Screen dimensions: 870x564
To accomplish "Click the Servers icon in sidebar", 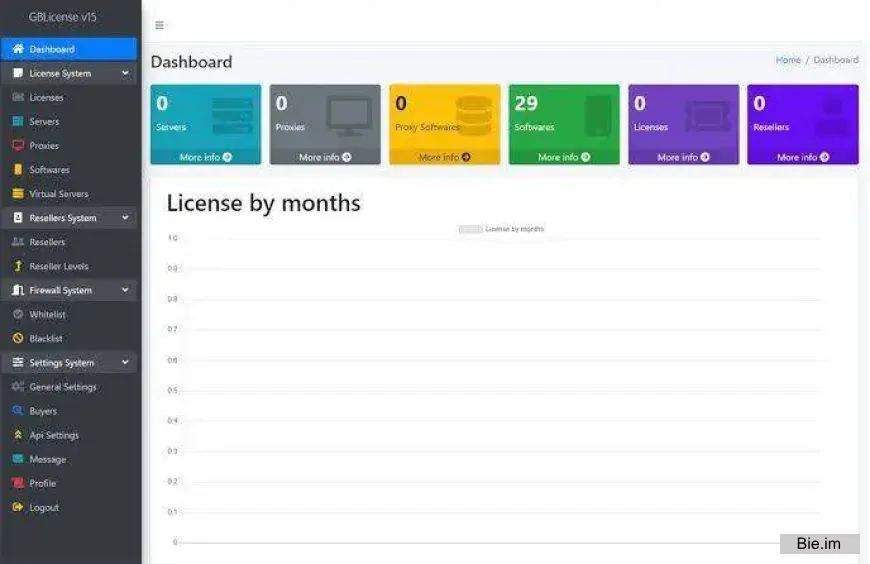I will [x=18, y=122].
